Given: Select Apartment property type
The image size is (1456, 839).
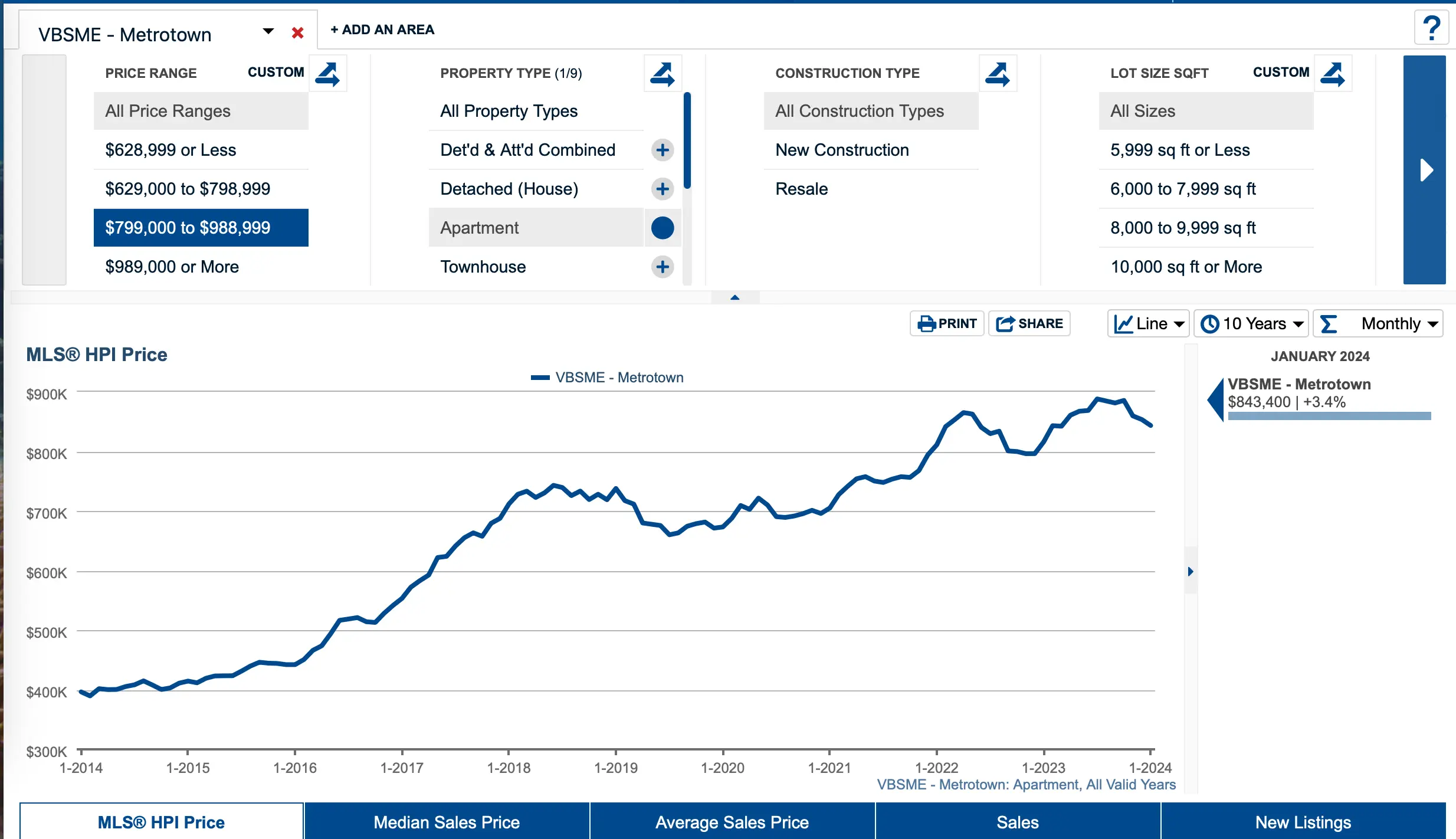Looking at the screenshot, I should point(536,228).
